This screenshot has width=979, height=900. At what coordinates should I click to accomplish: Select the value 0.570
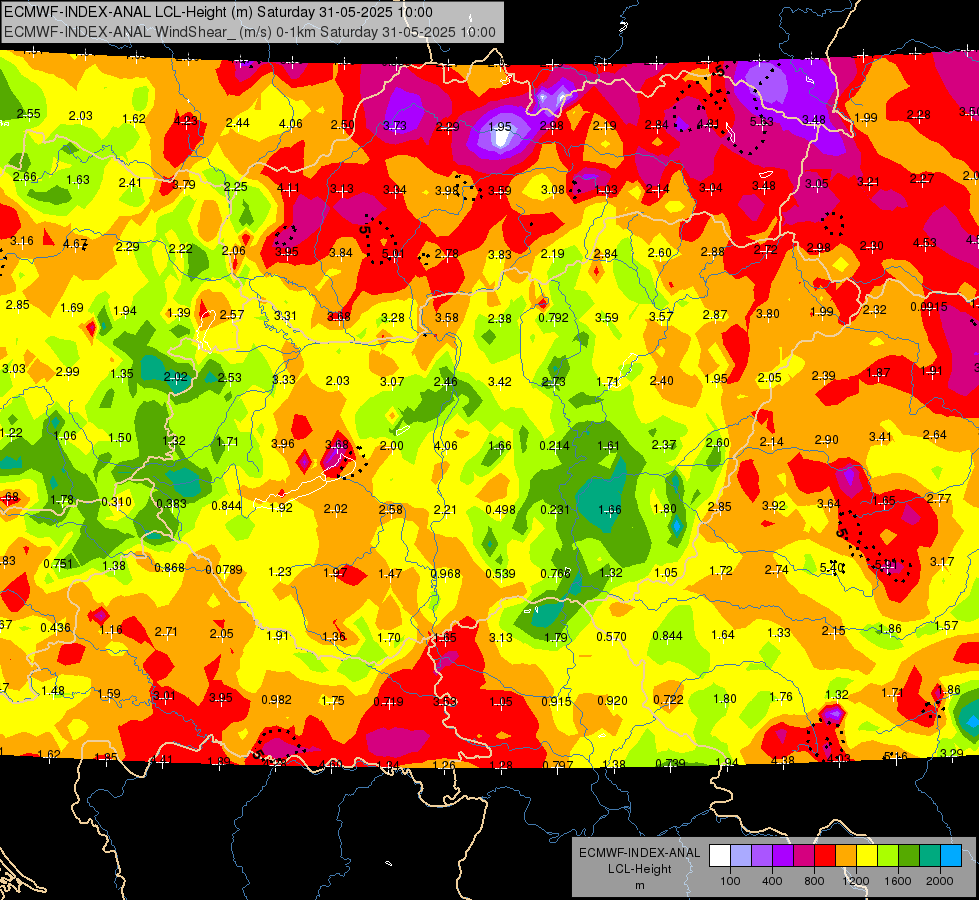click(x=612, y=636)
